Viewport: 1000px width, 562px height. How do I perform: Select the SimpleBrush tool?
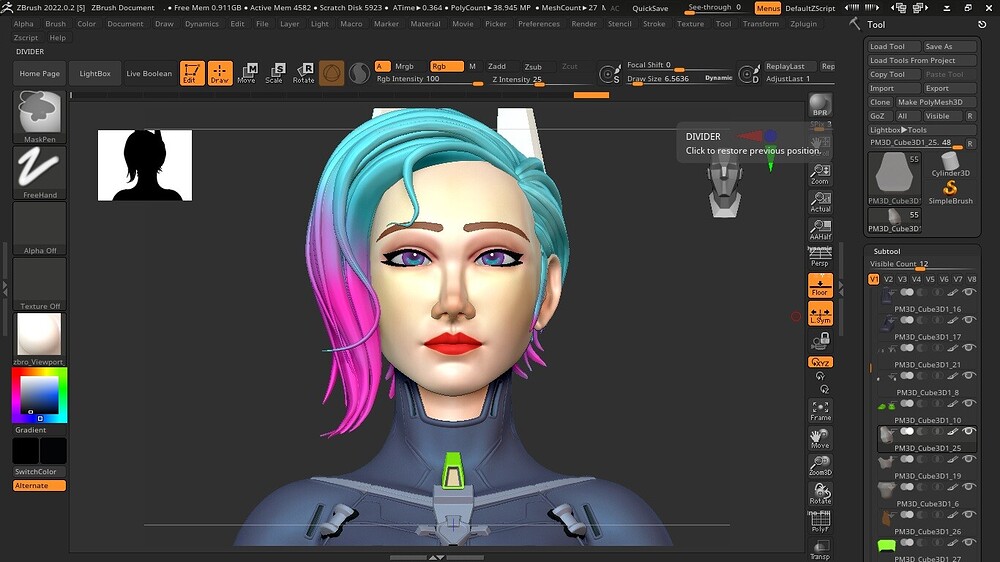tap(950, 192)
